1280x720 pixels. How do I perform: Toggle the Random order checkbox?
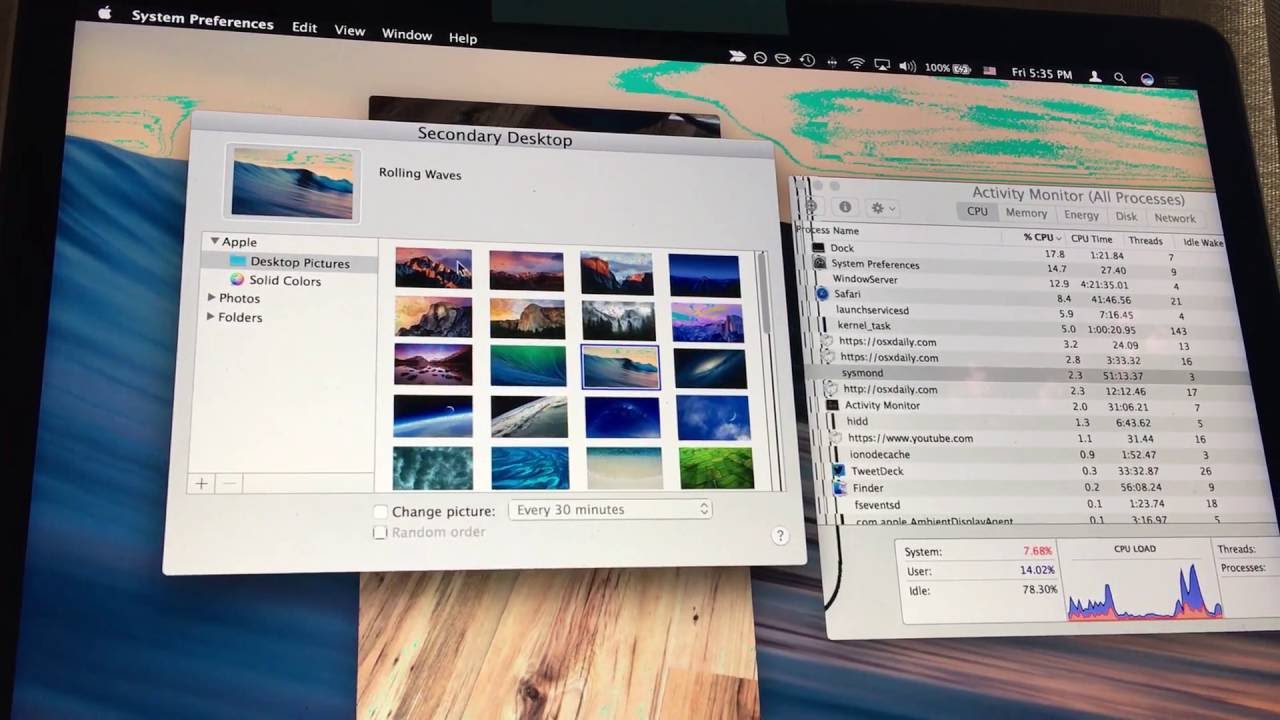coord(380,533)
